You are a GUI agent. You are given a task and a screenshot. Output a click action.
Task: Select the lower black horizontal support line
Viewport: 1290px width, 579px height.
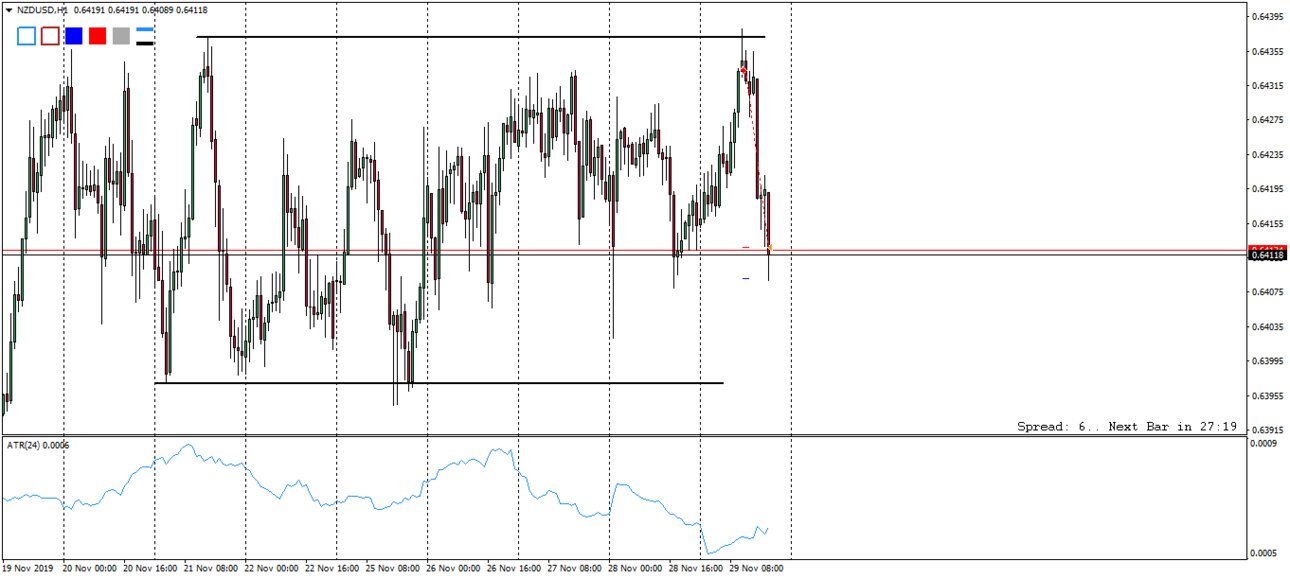(x=438, y=383)
